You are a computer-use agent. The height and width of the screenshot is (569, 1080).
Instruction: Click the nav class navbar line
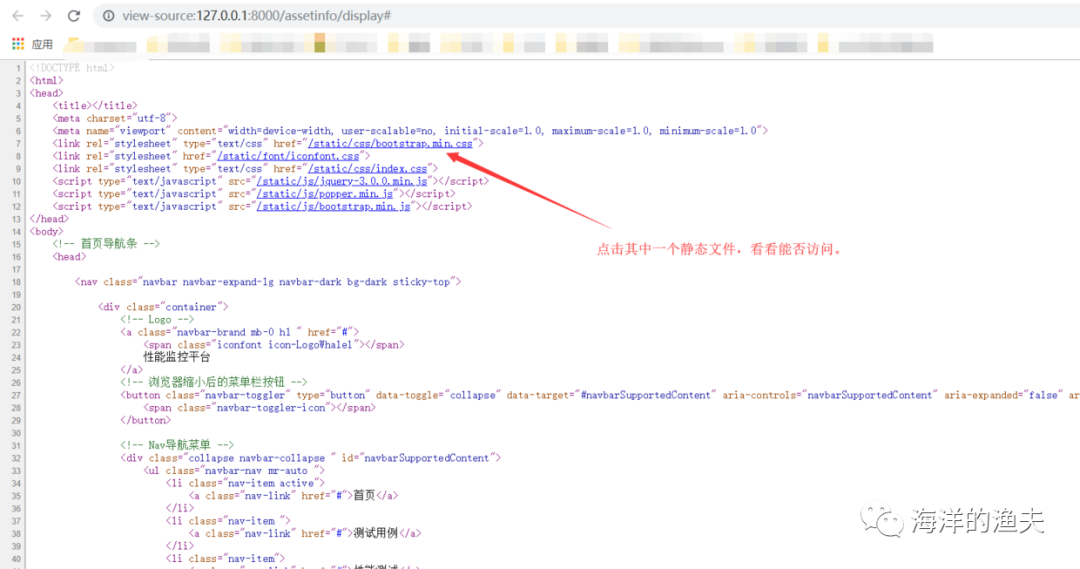click(268, 282)
